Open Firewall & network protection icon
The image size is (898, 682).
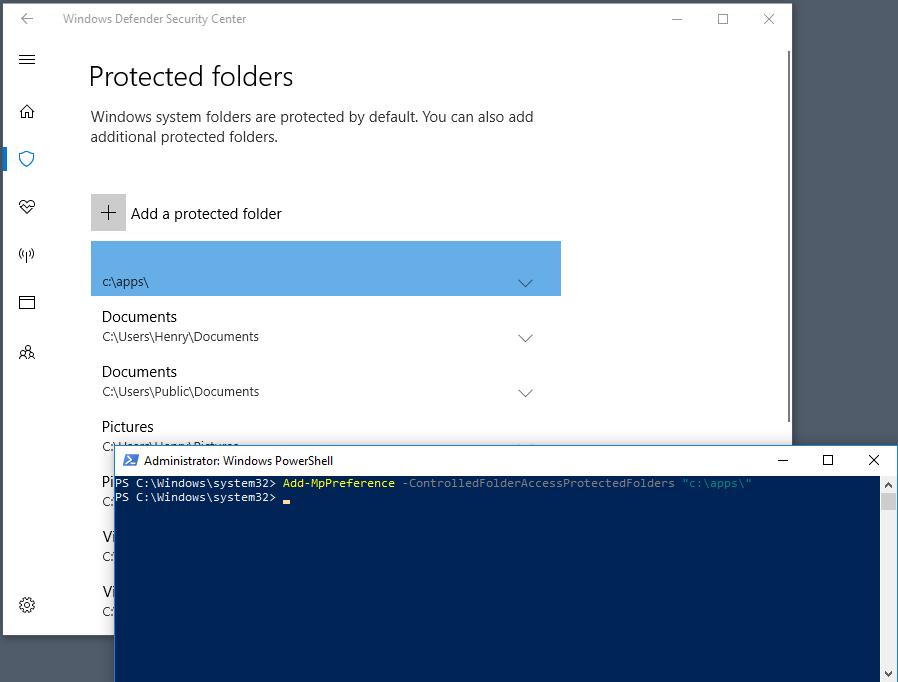[26, 254]
